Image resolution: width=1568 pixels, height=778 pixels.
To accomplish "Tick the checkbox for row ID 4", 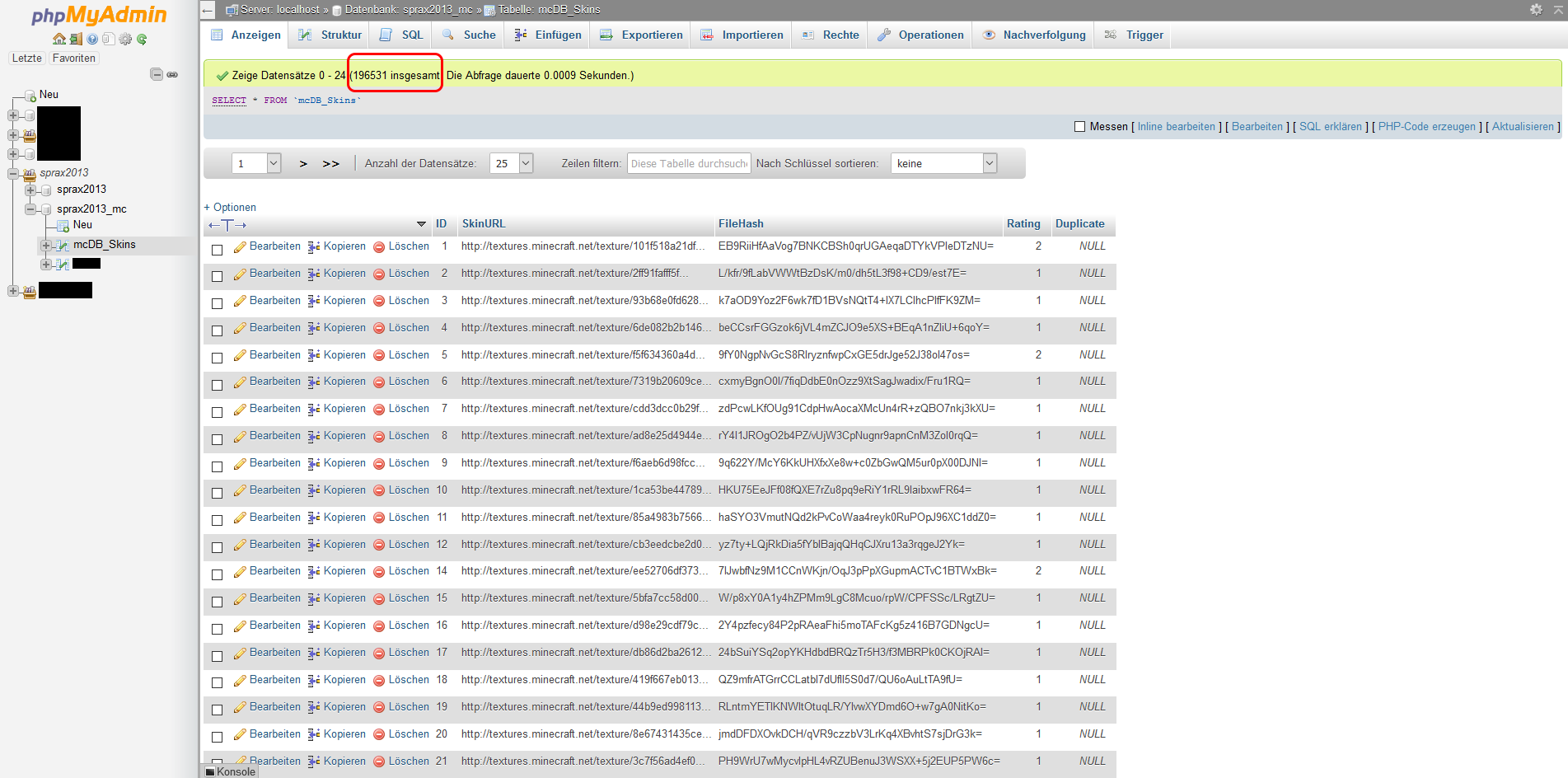I will pyautogui.click(x=218, y=330).
